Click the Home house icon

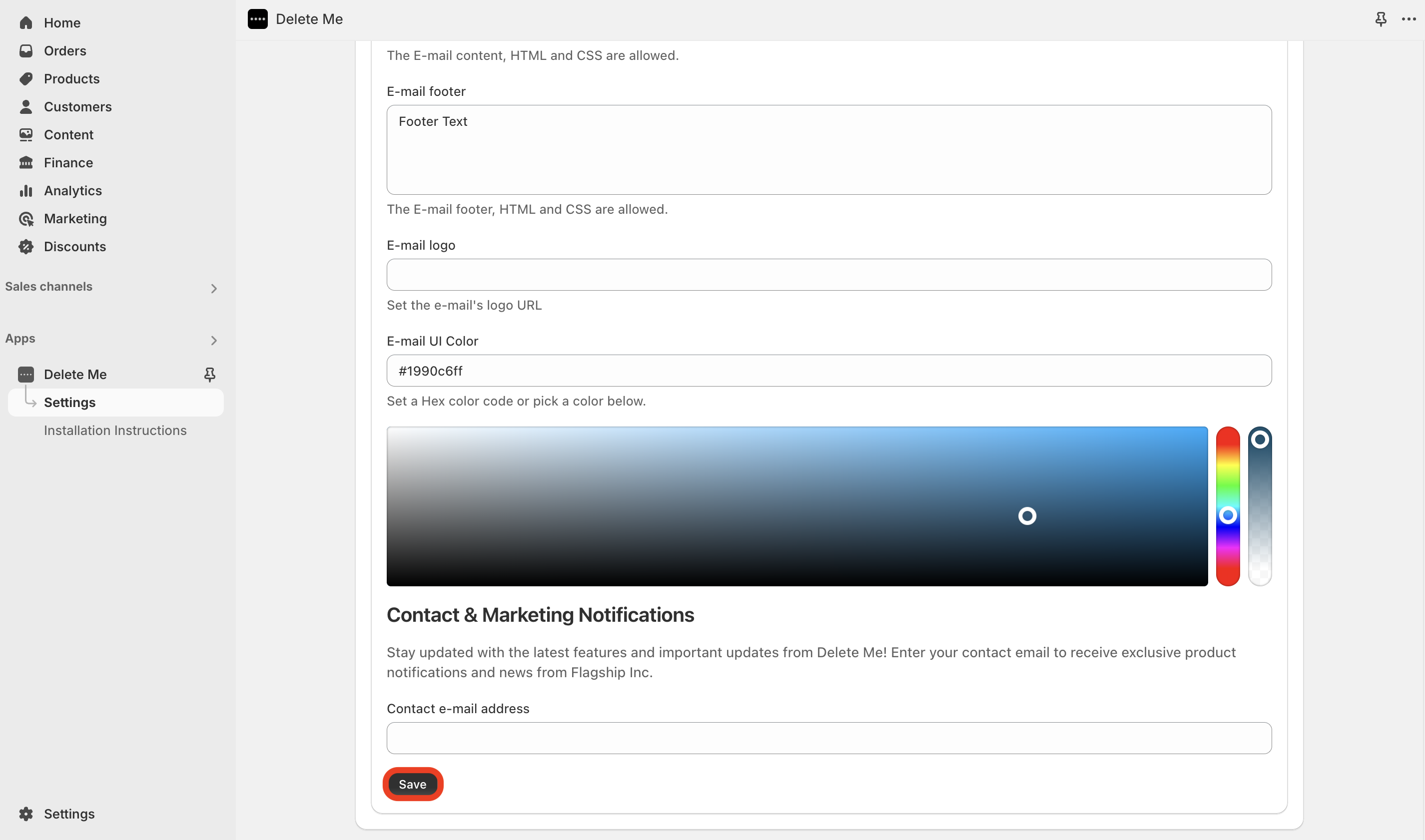click(26, 22)
